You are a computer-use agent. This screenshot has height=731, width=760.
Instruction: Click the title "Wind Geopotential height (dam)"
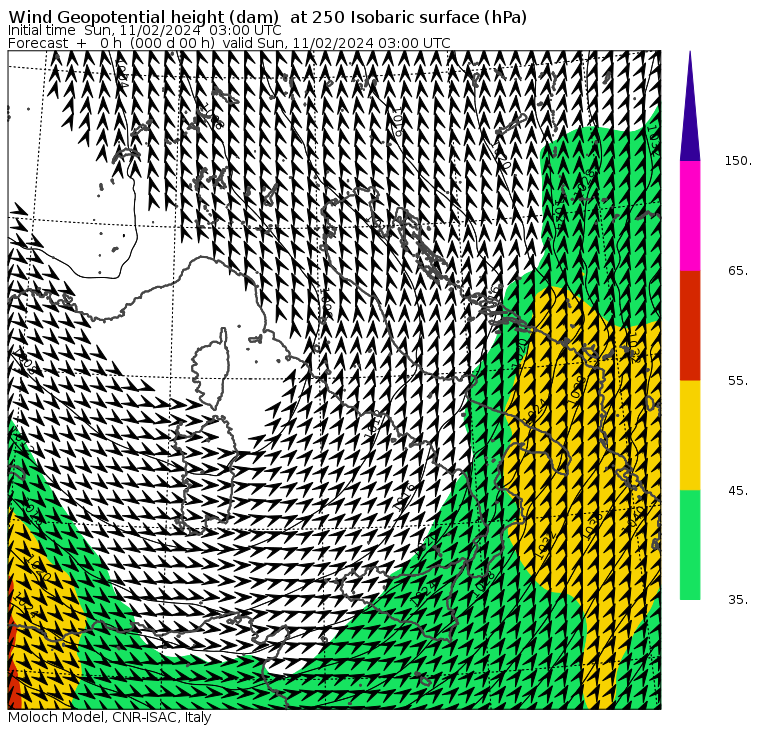pos(143,17)
